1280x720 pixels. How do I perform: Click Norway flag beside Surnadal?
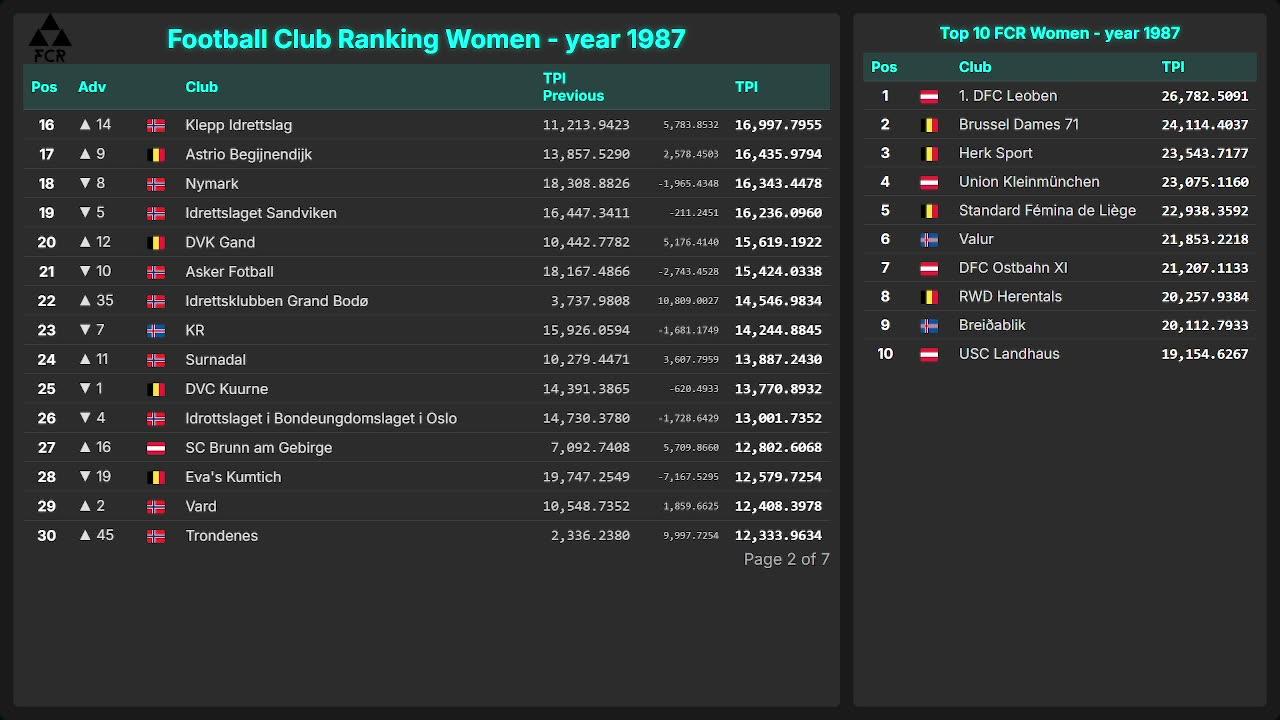(x=156, y=360)
